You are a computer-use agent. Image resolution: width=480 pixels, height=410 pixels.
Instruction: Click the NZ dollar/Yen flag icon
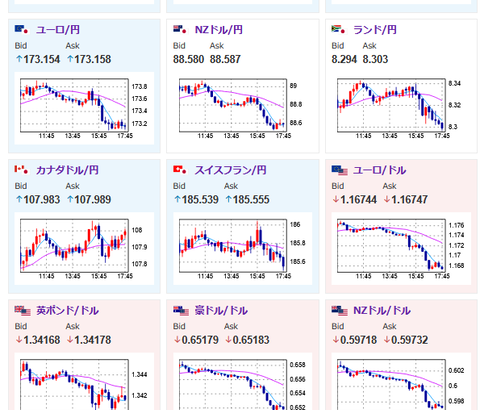[180, 30]
